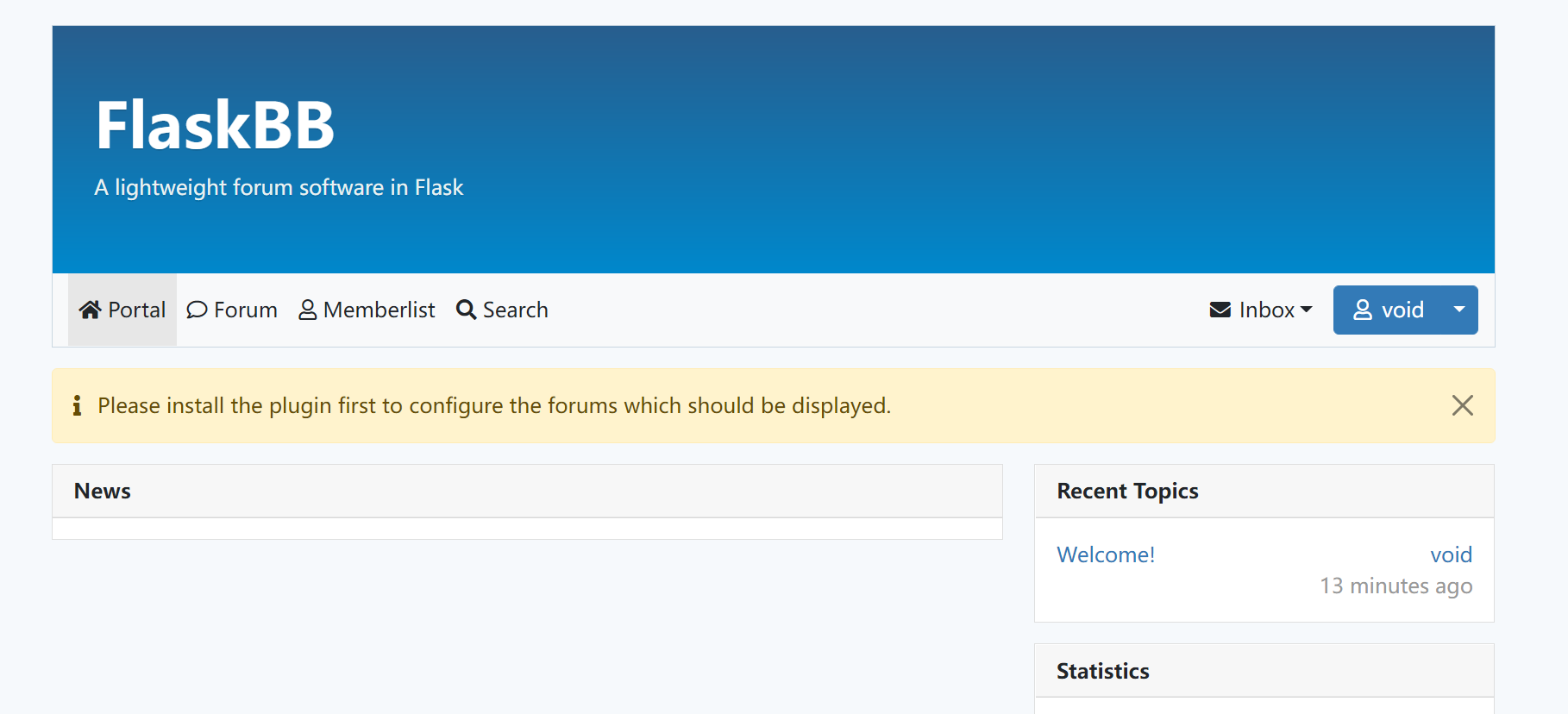
Task: Open the Search page
Action: (502, 310)
